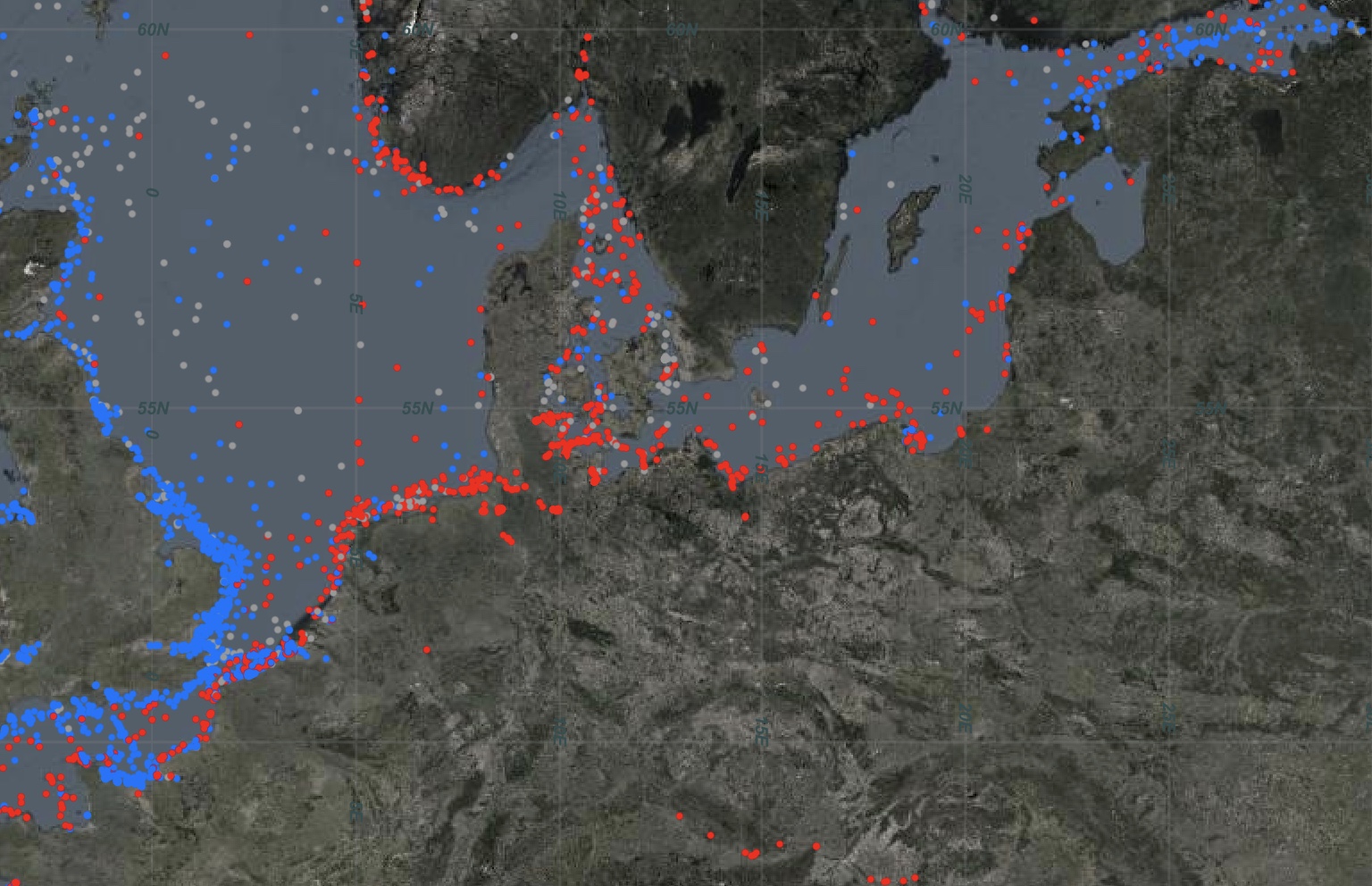Select the red marker on the Gulf of Riga's eastern shore
The image size is (1372, 886).
click(x=1131, y=182)
